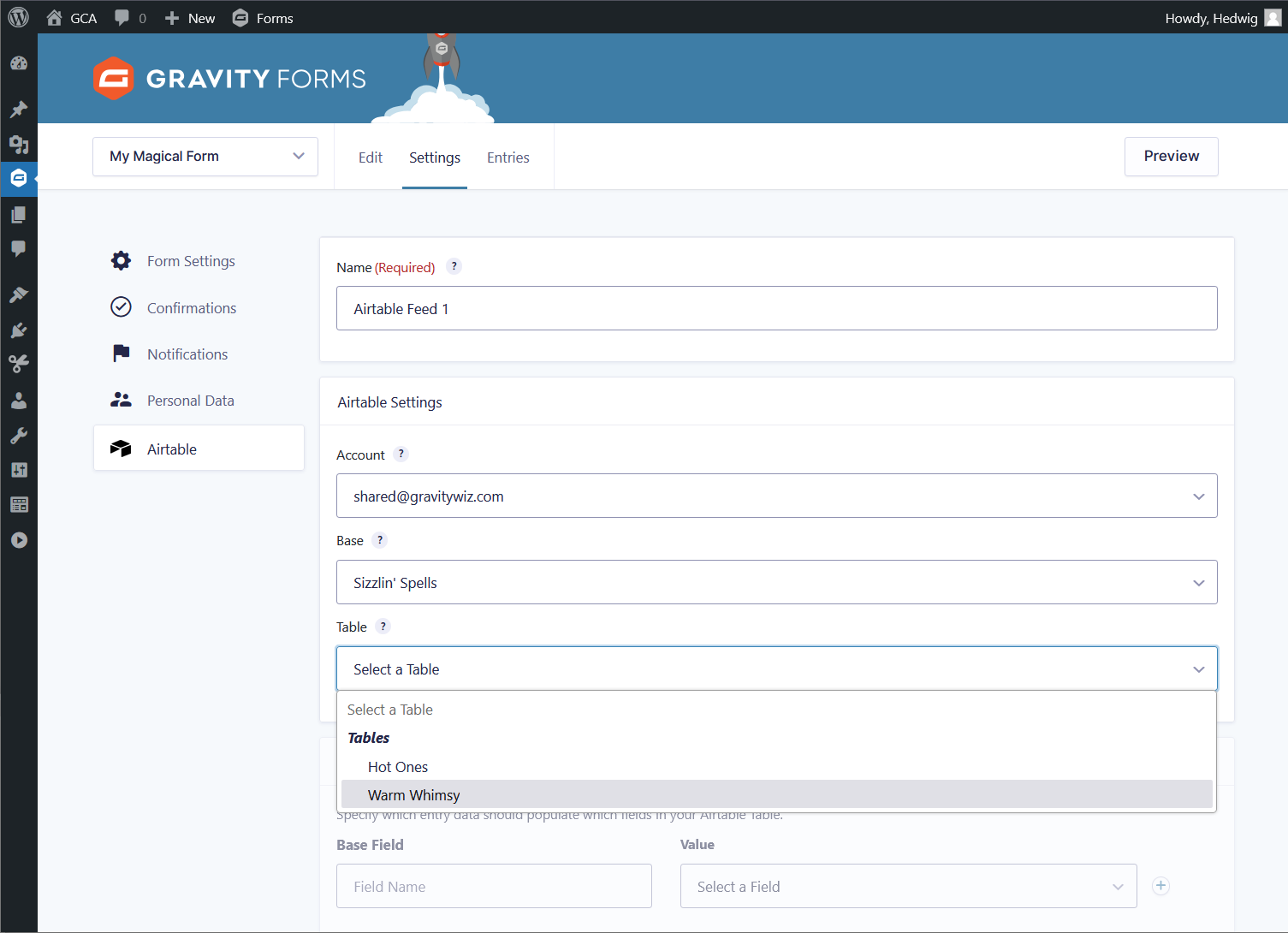Open the Tools wrench icon in sidebar
1288x933 pixels.
coord(19,436)
